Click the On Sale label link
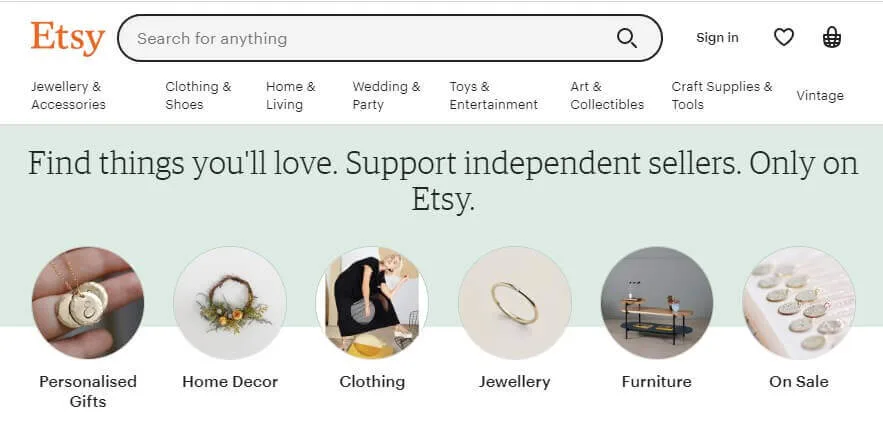883x442 pixels. tap(799, 382)
